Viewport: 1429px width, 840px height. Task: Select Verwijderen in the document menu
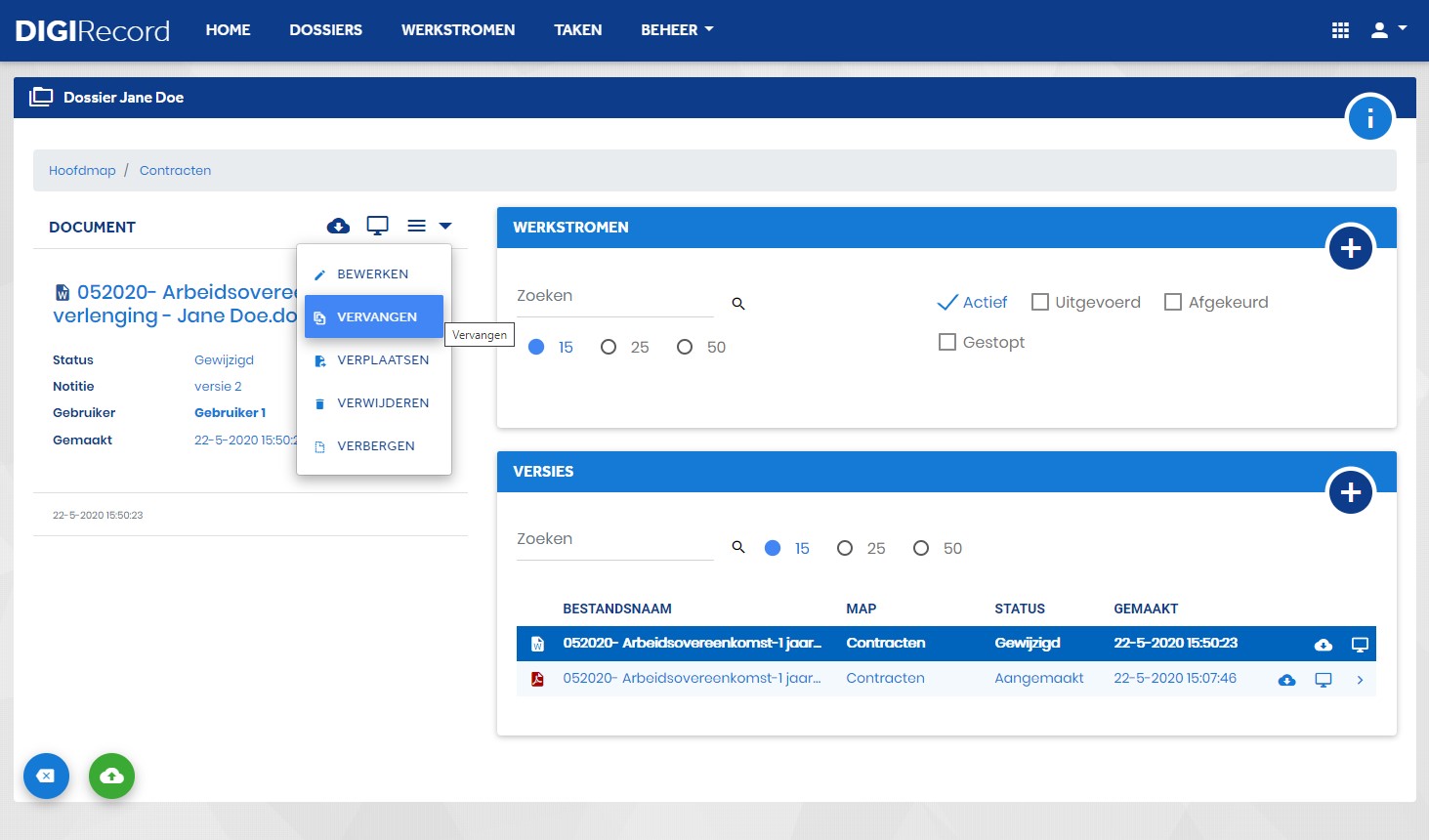tap(374, 402)
